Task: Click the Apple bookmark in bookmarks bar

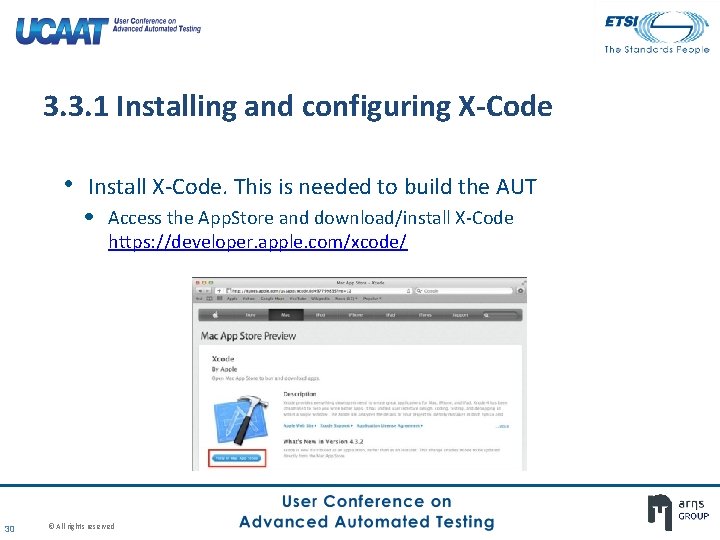Action: click(232, 298)
